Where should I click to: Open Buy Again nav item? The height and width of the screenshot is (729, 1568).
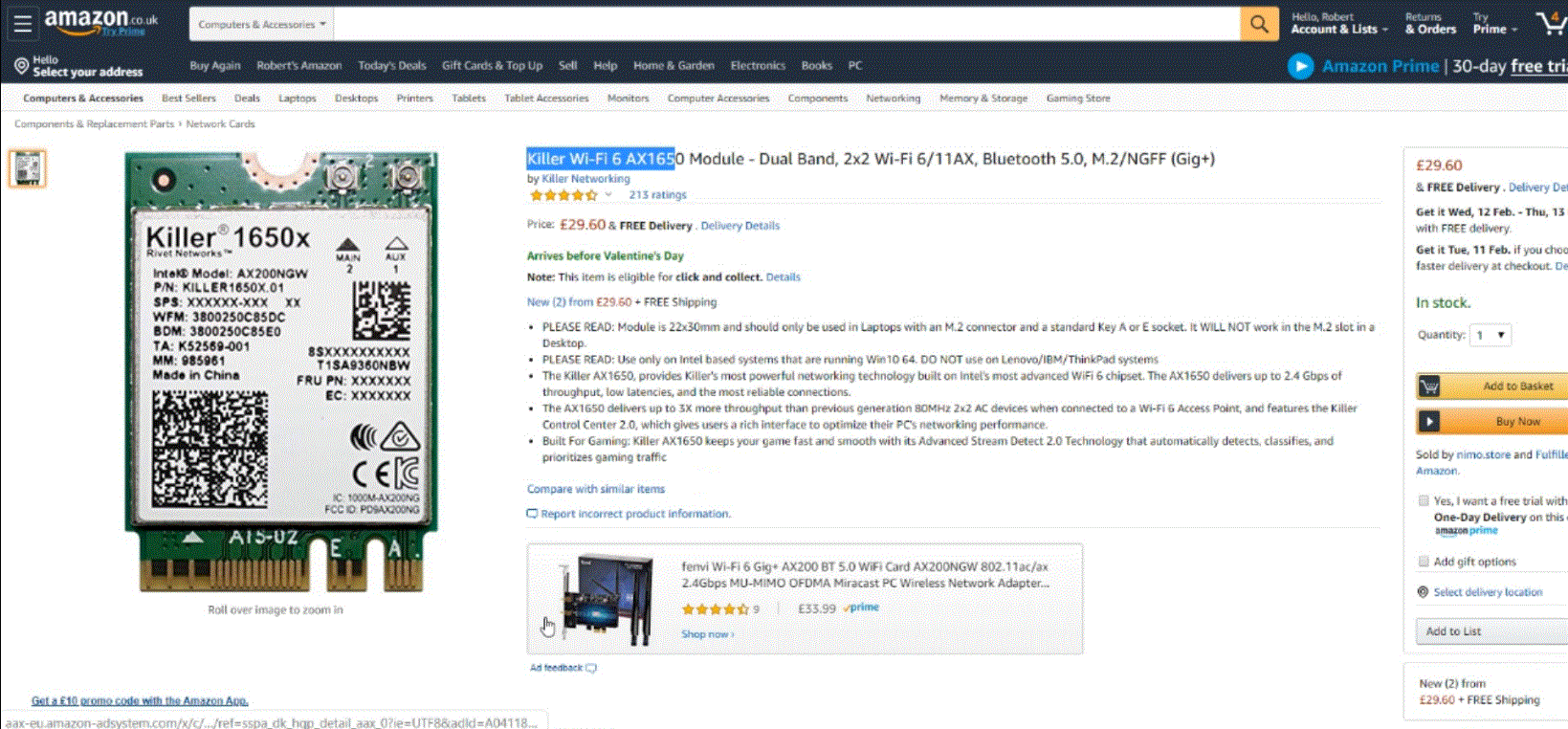(x=215, y=66)
